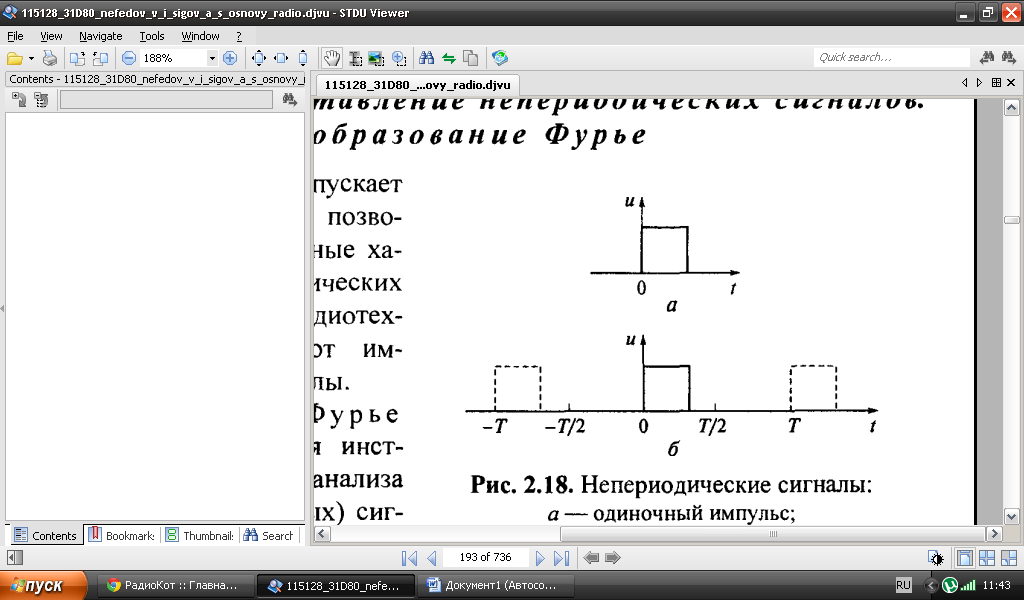Screen dimensions: 1024x600
Task: Open the Window menu
Action: (x=200, y=36)
